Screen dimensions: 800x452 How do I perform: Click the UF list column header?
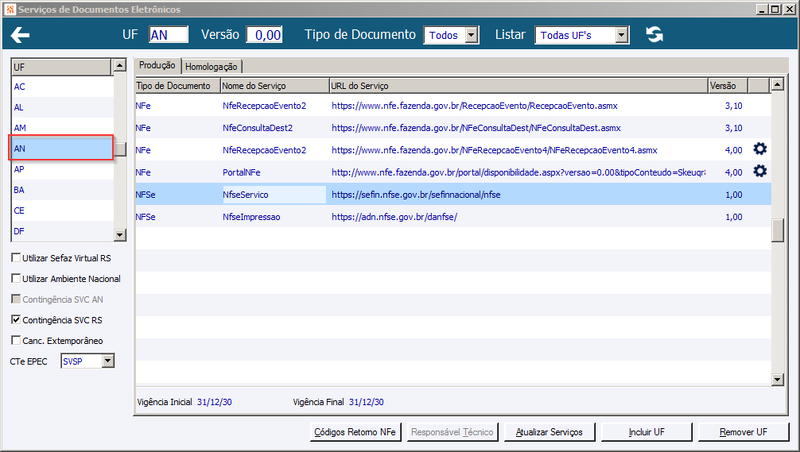tap(61, 67)
